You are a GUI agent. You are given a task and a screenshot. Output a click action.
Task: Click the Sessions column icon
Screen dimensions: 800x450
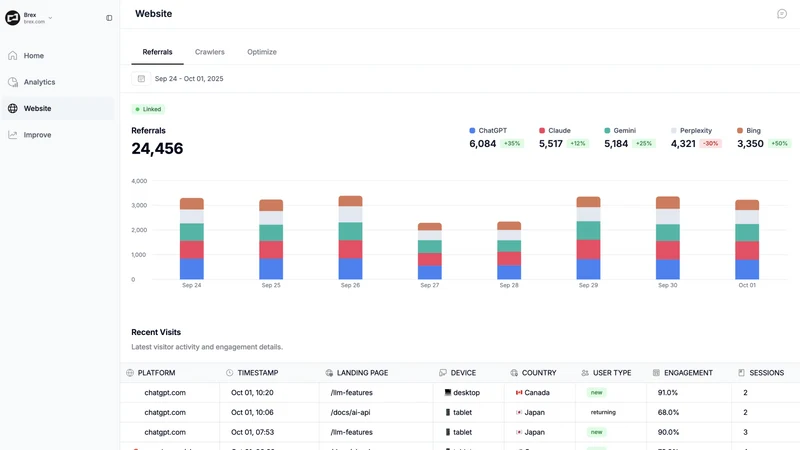741,373
